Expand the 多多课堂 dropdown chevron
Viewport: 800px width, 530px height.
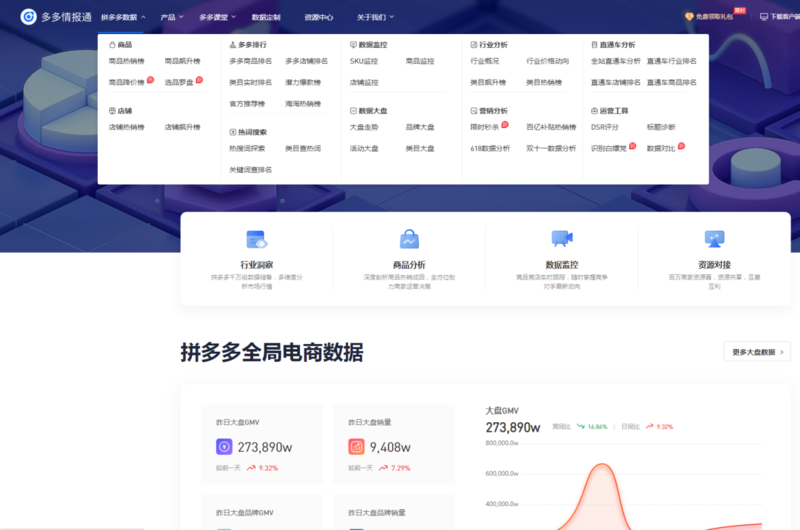pyautogui.click(x=234, y=17)
